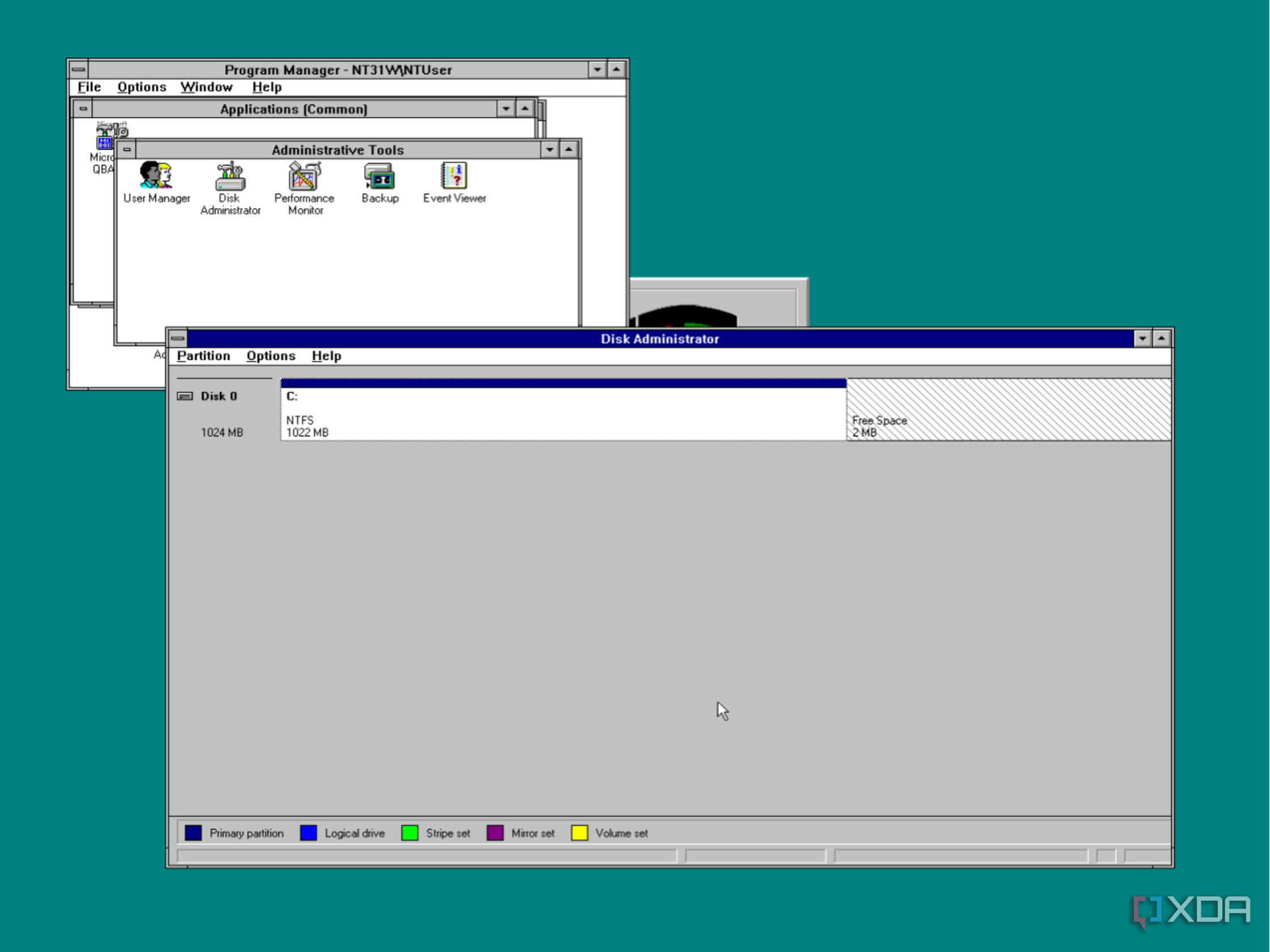Maximize the Program Manager window
Viewport: 1270px width, 952px height.
616,70
